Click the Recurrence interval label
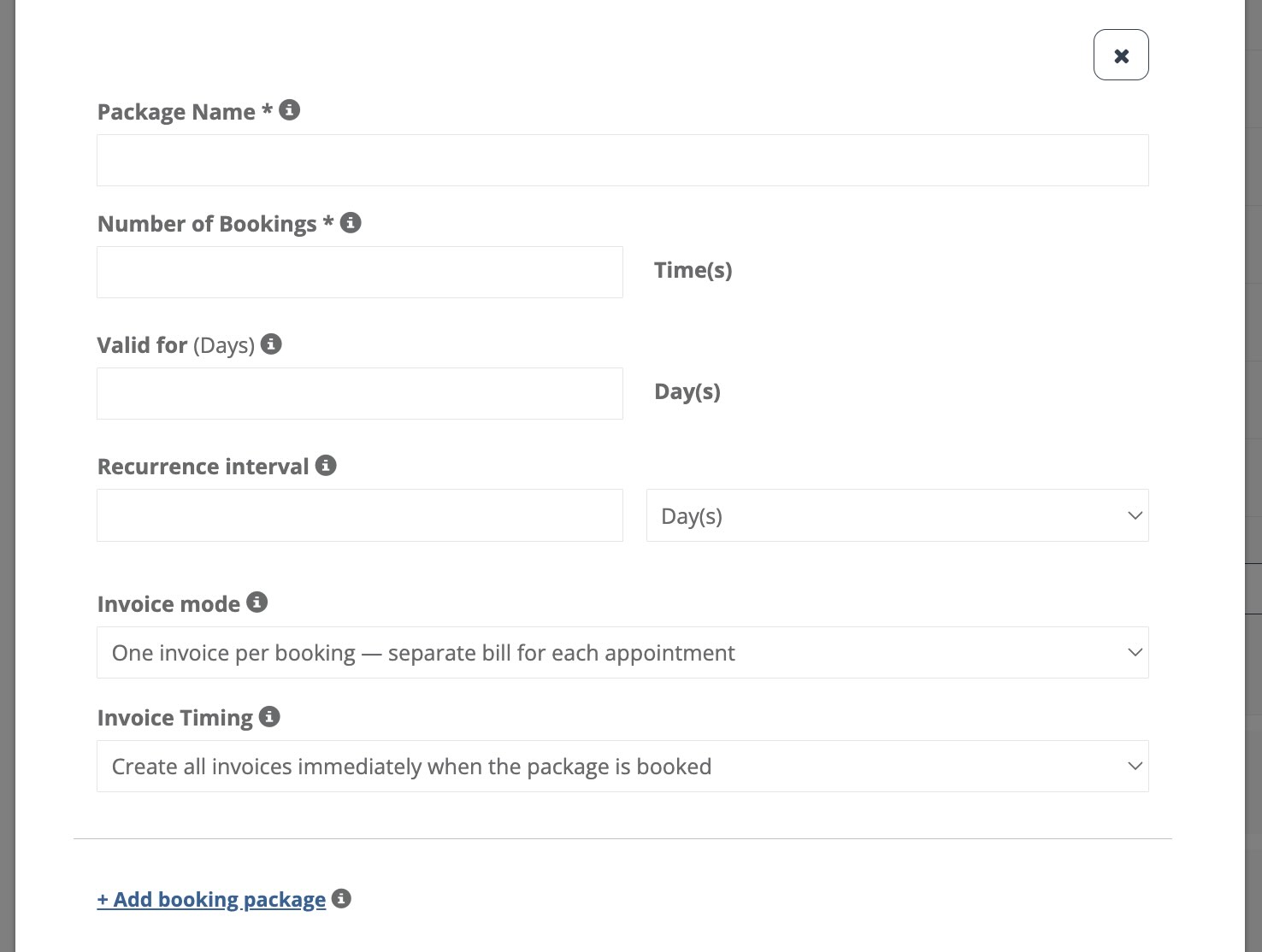This screenshot has height=952, width=1262. click(x=203, y=467)
